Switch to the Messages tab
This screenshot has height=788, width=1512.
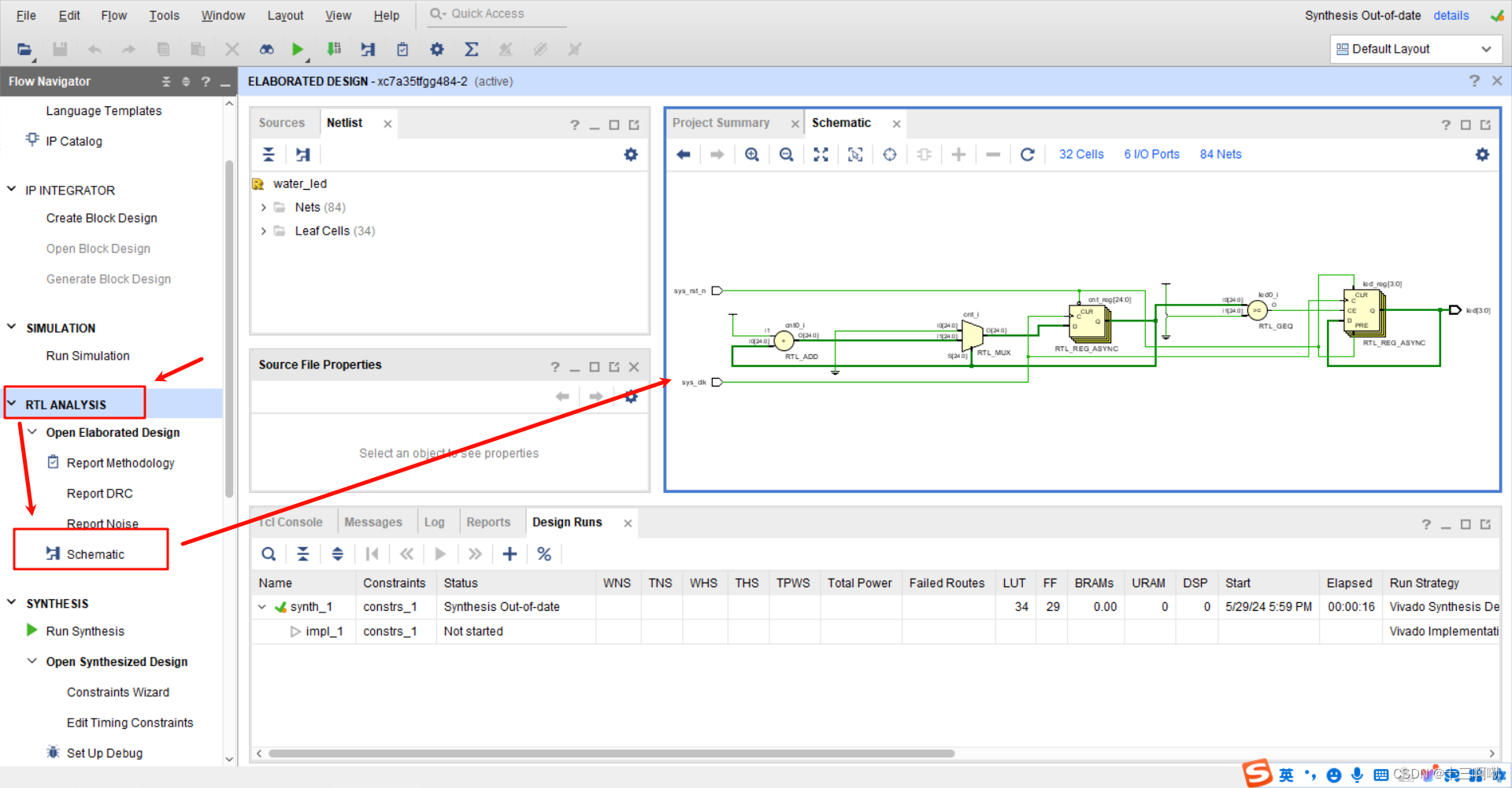coord(373,522)
